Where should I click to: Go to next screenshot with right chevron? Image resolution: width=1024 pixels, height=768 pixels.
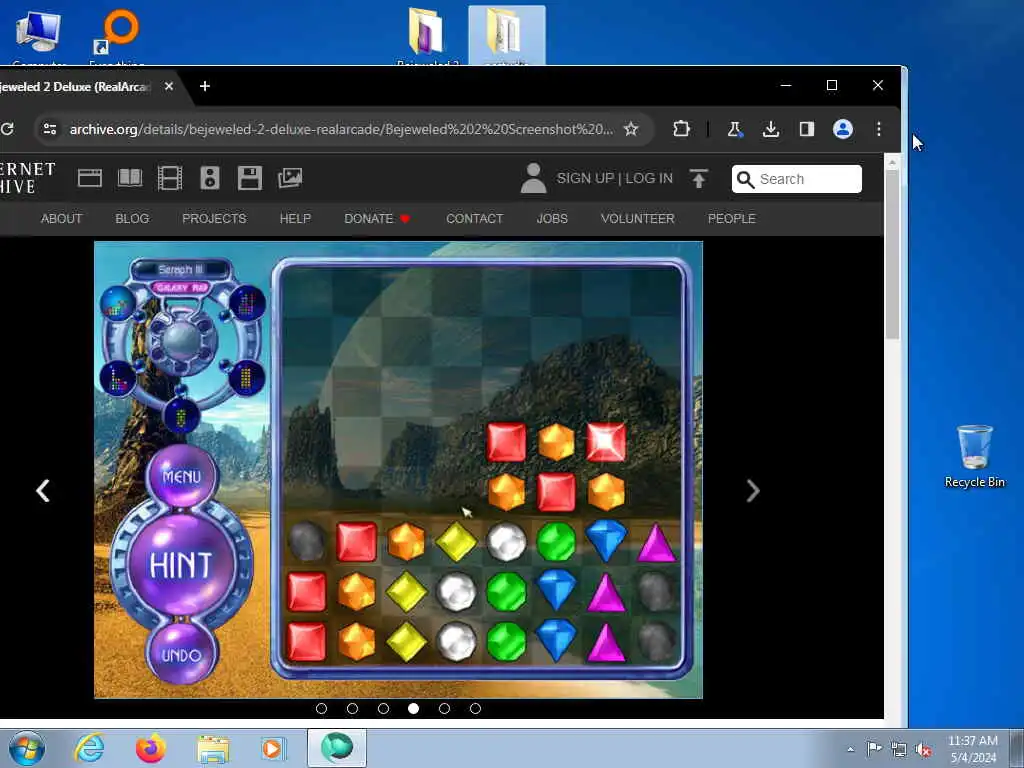753,490
